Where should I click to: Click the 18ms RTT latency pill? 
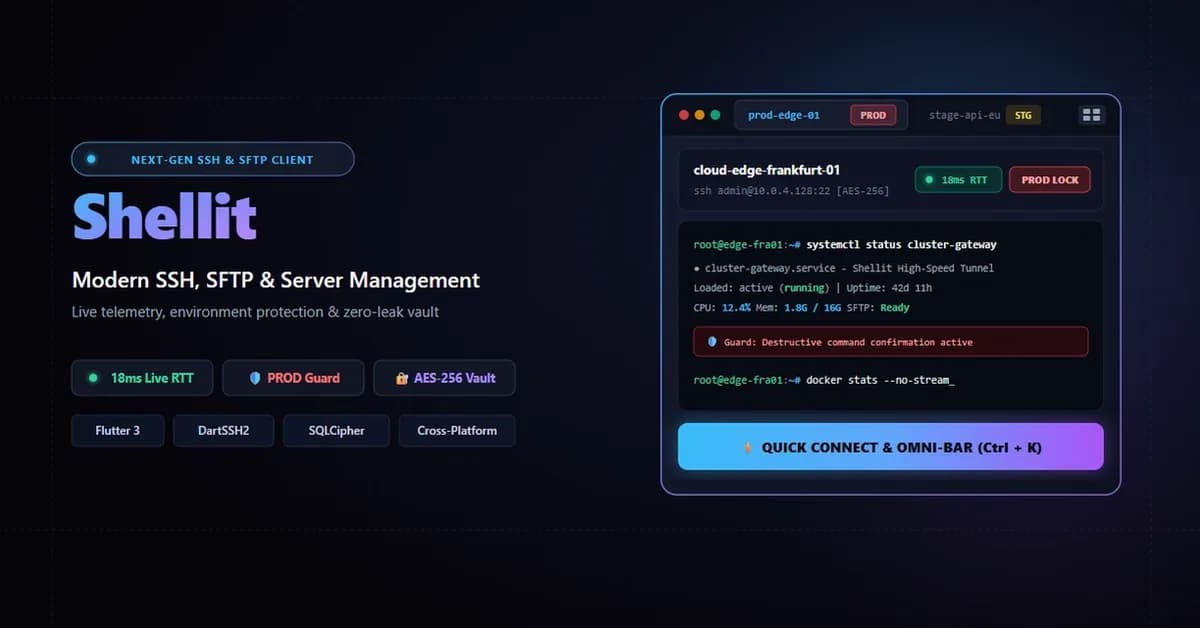(958, 180)
